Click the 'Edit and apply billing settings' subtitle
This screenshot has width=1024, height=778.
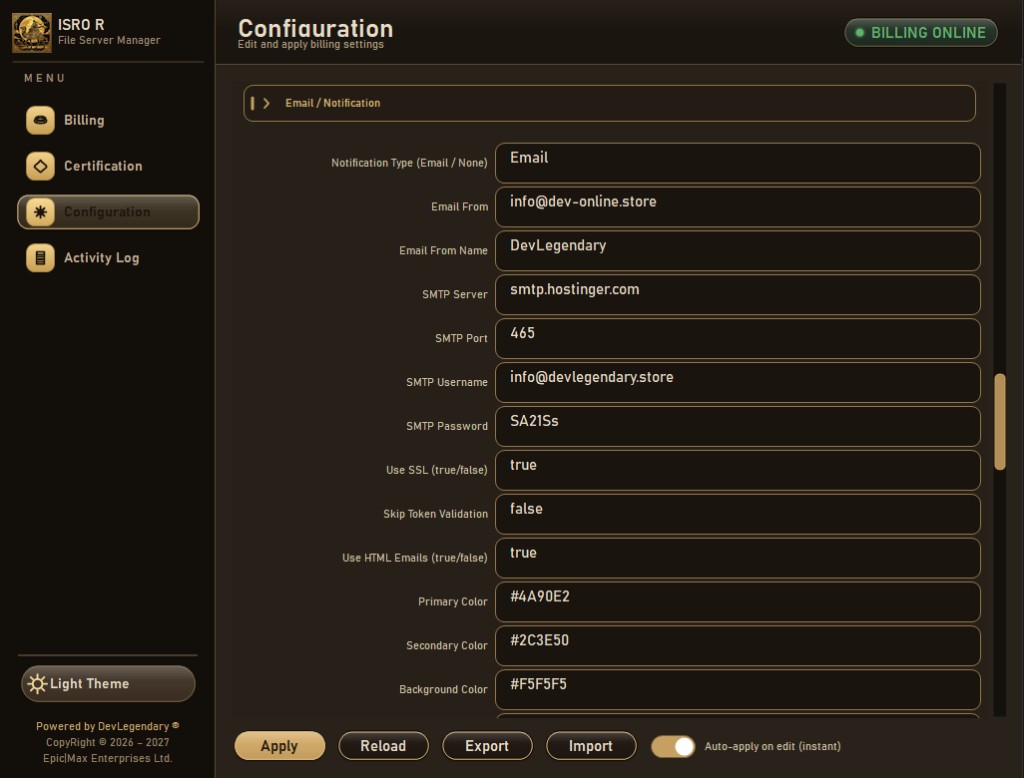(x=311, y=44)
